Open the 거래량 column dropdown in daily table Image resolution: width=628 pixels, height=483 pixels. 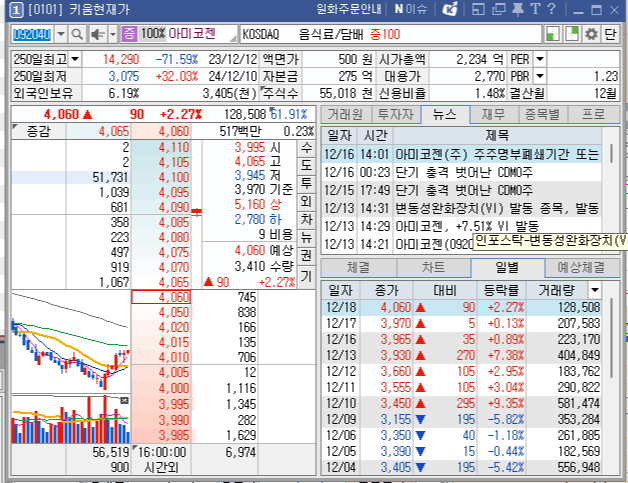tap(595, 290)
